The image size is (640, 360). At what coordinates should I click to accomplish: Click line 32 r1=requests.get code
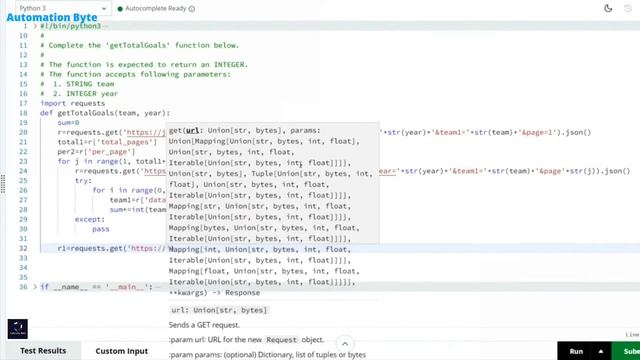coord(111,248)
